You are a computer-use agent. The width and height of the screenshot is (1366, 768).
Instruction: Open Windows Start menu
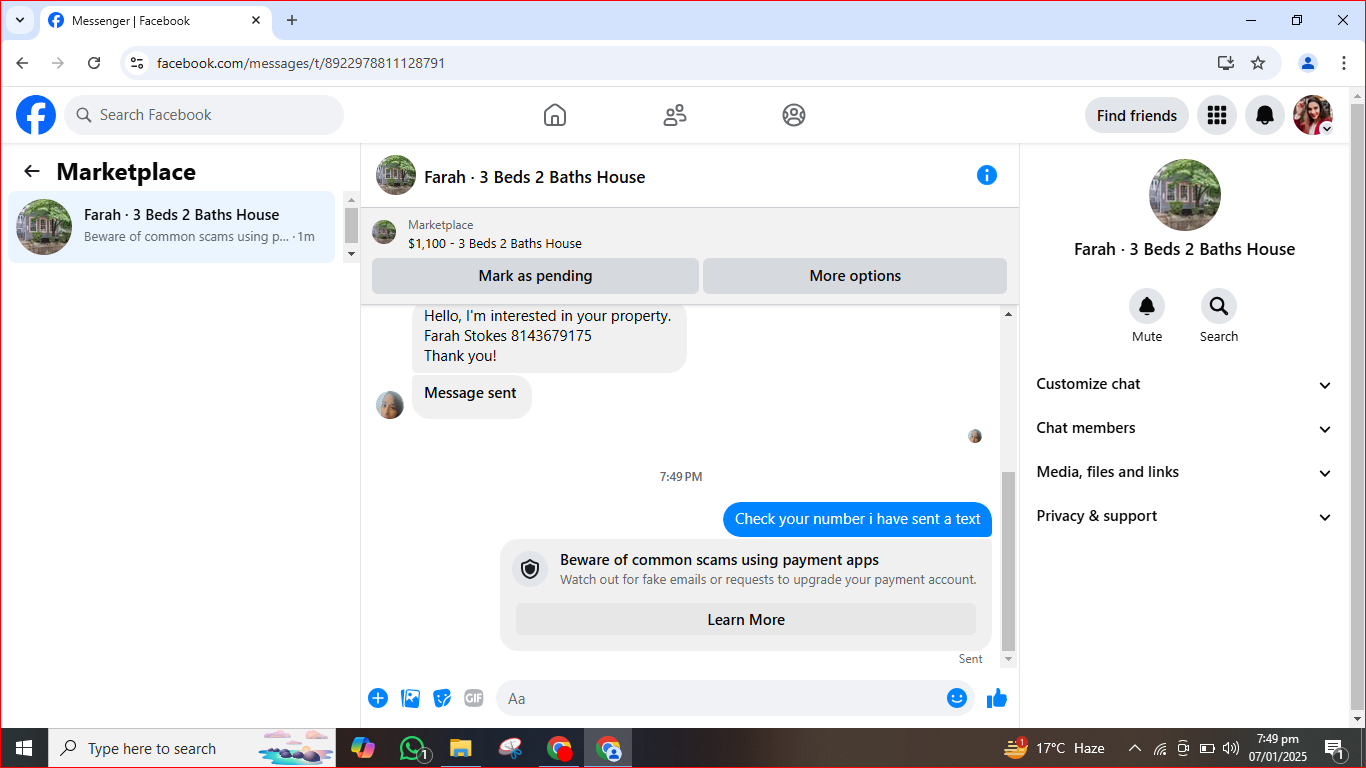click(24, 748)
